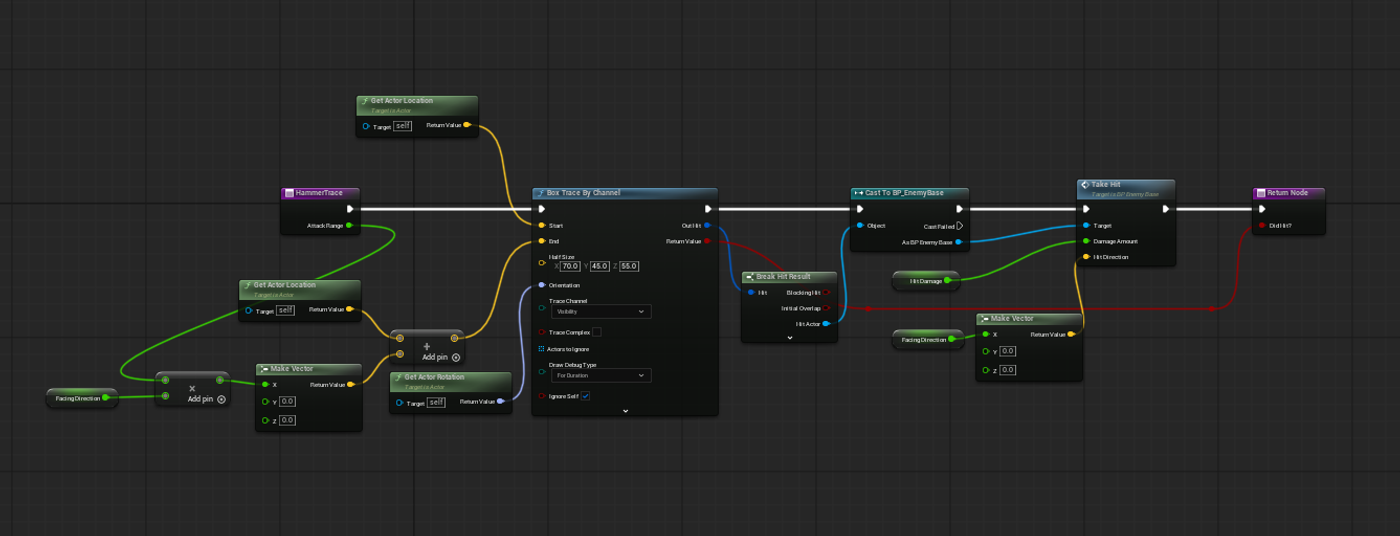Click Box Trace By Channel exec input pin
1400x536 pixels.
pos(541,209)
